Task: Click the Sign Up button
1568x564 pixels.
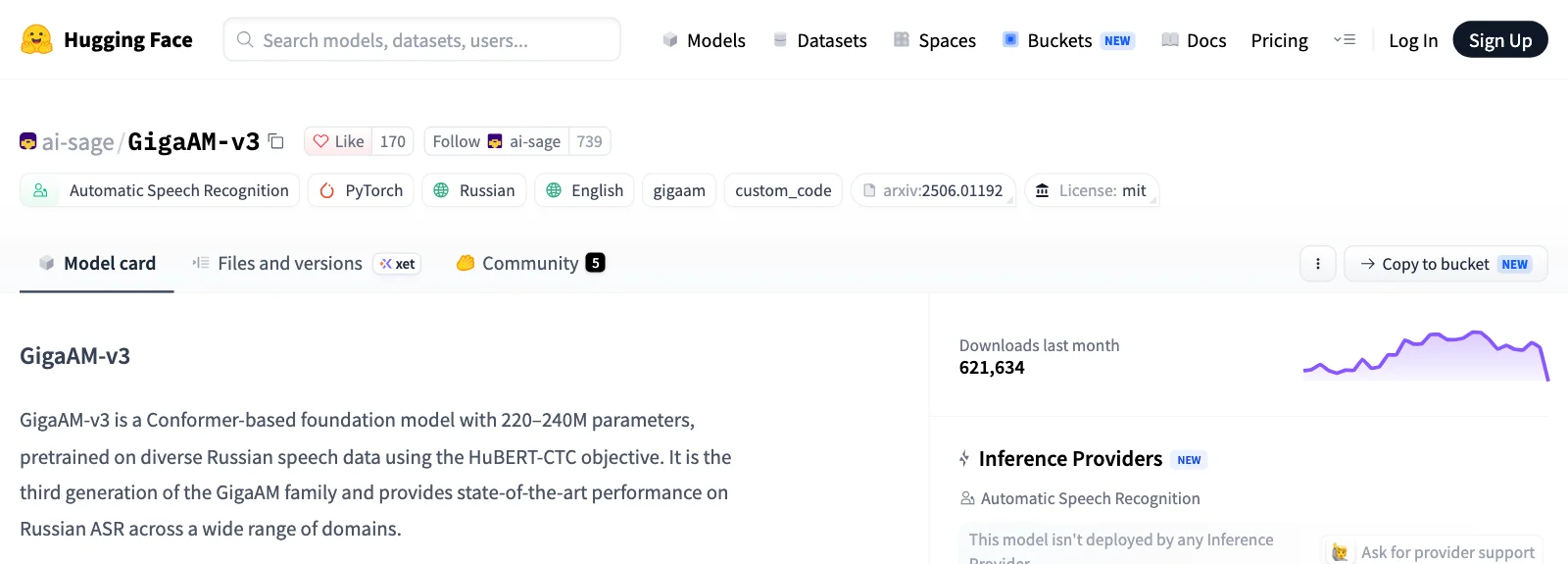Action: coord(1499,39)
